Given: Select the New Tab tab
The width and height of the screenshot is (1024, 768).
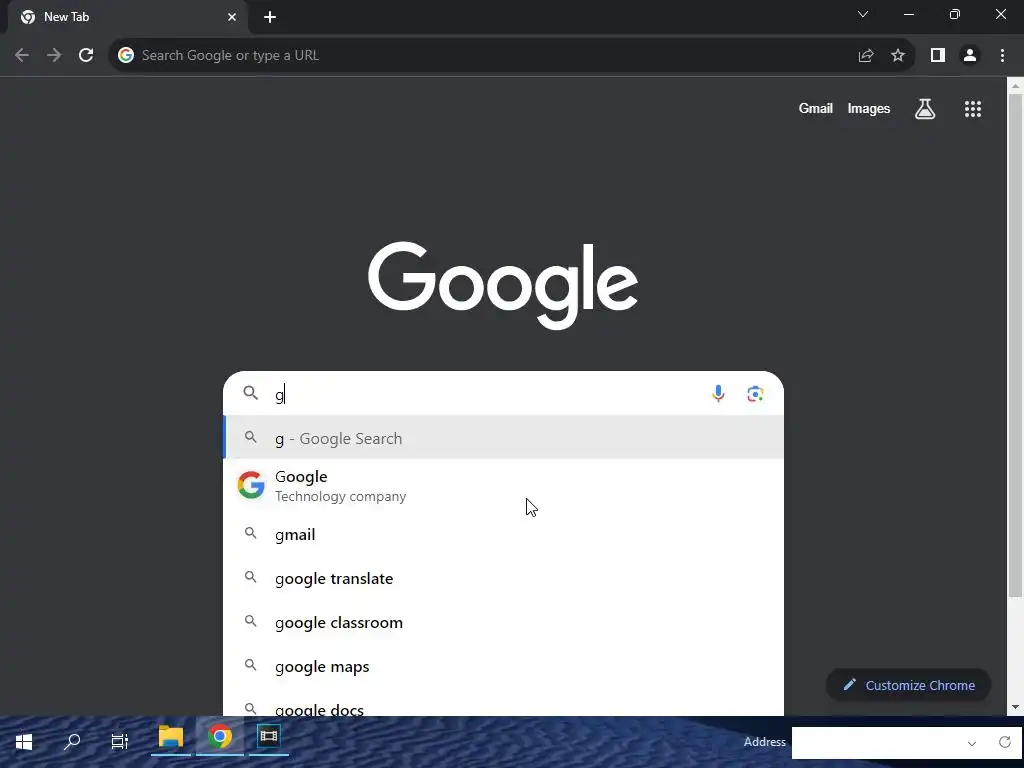Looking at the screenshot, I should click(x=128, y=17).
